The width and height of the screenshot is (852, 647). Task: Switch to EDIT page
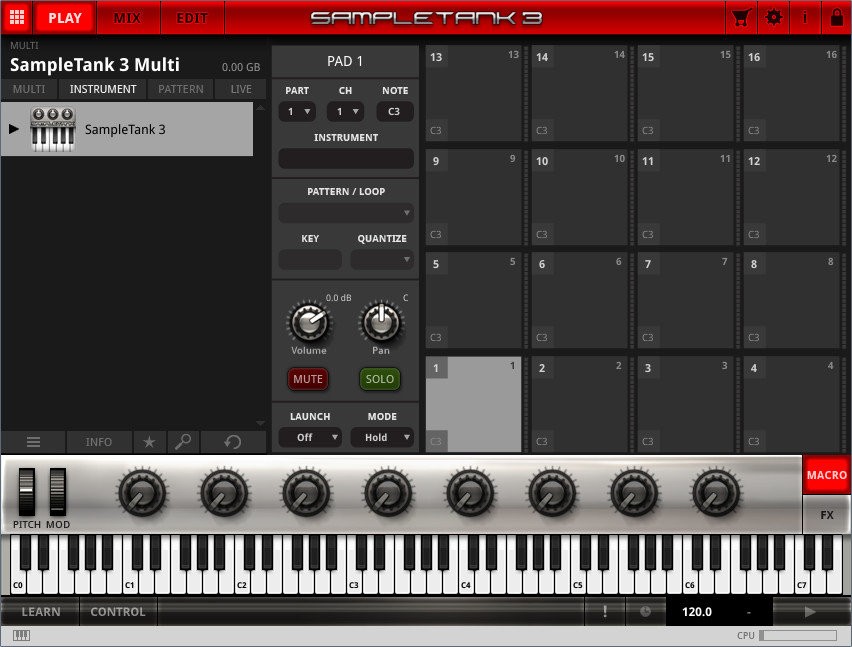tap(192, 17)
